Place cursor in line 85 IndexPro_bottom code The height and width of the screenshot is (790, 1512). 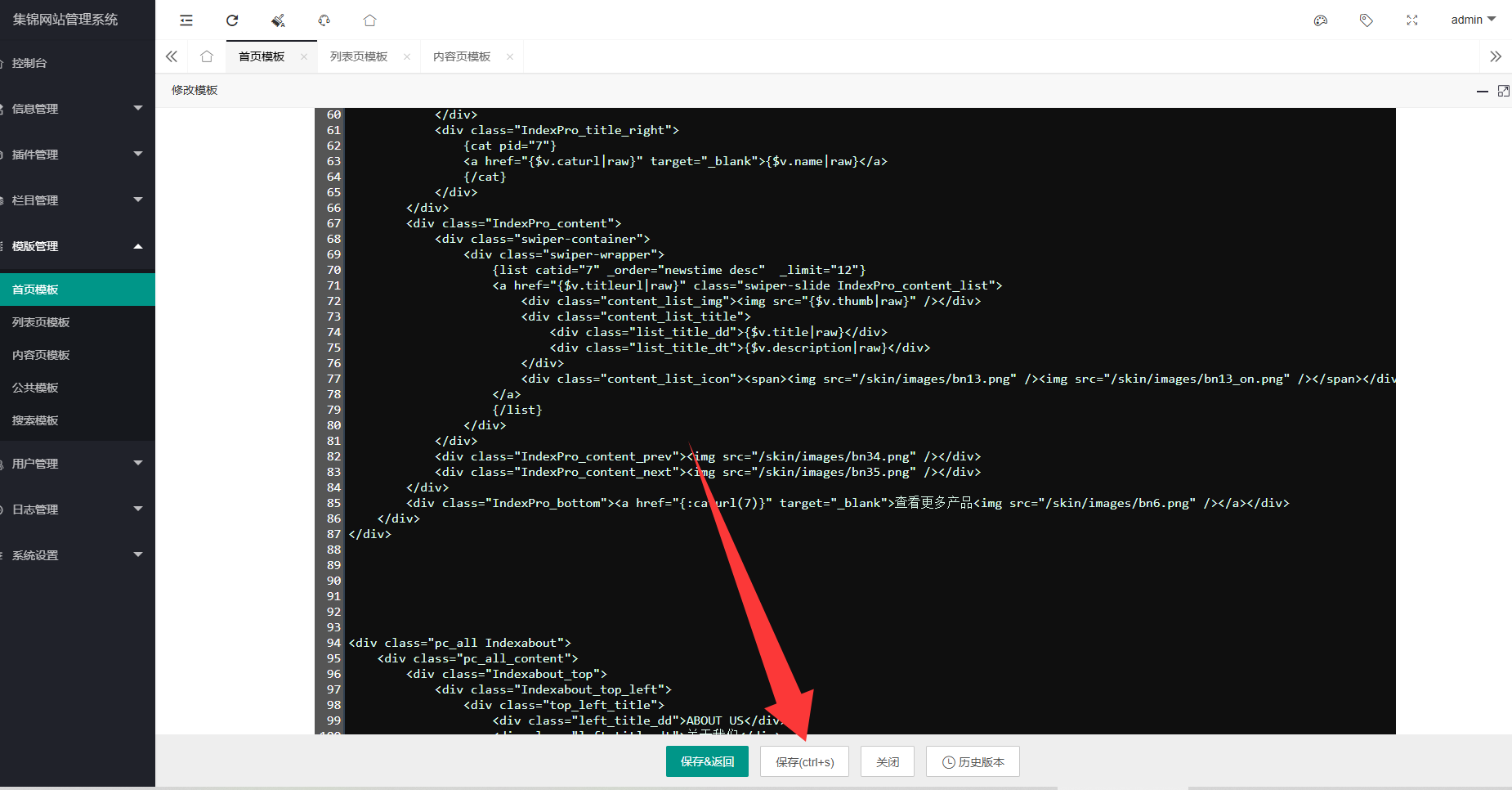[848, 503]
